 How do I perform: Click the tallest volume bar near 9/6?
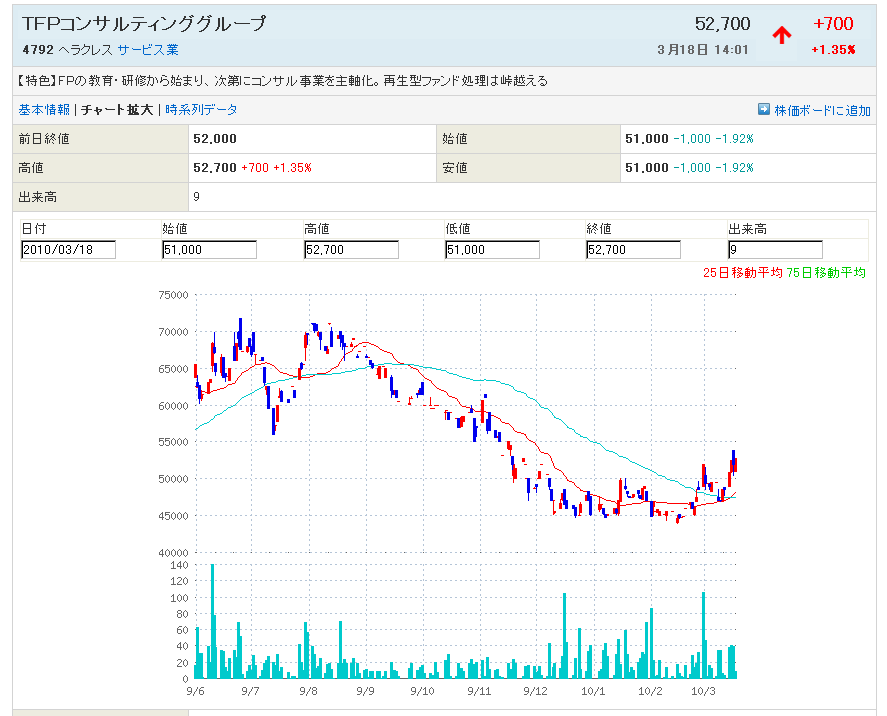pos(212,620)
